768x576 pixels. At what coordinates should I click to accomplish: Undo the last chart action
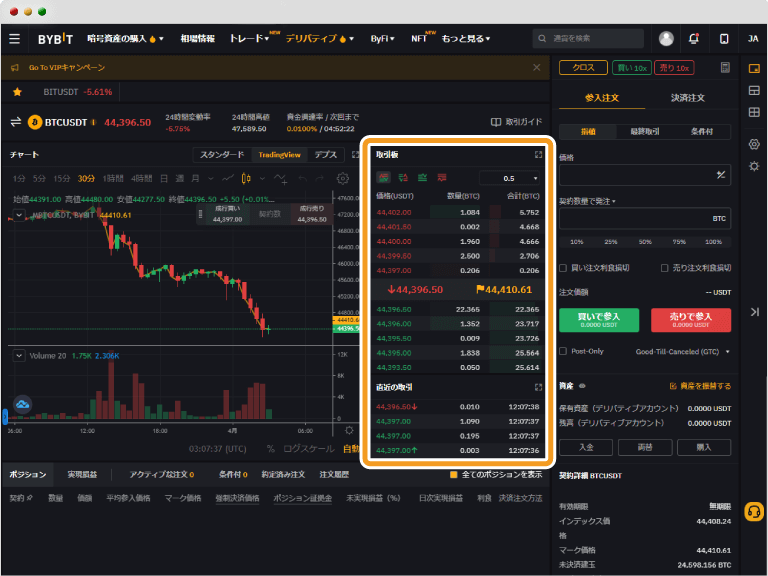(303, 178)
